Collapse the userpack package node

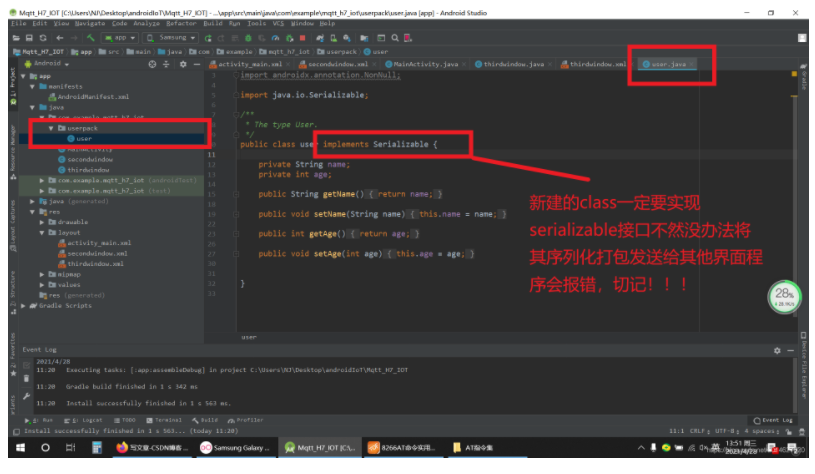[x=51, y=128]
